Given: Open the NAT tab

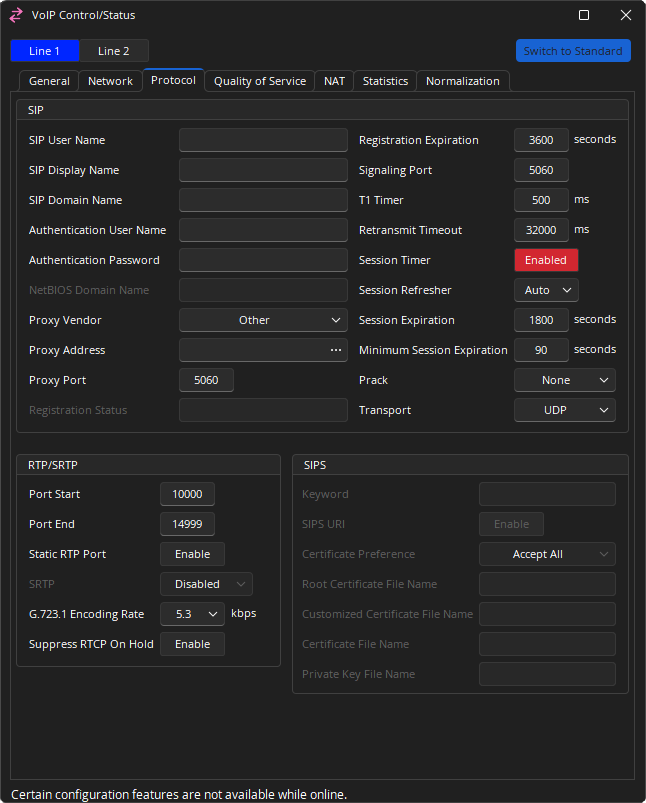Looking at the screenshot, I should point(334,81).
